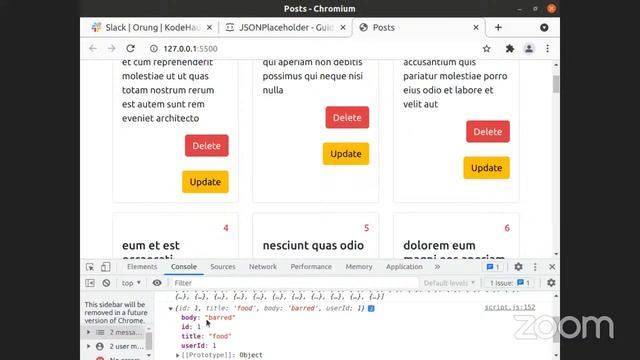Bookmark this page with the star icon
Viewport: 640px width, 360px height.
(x=487, y=49)
